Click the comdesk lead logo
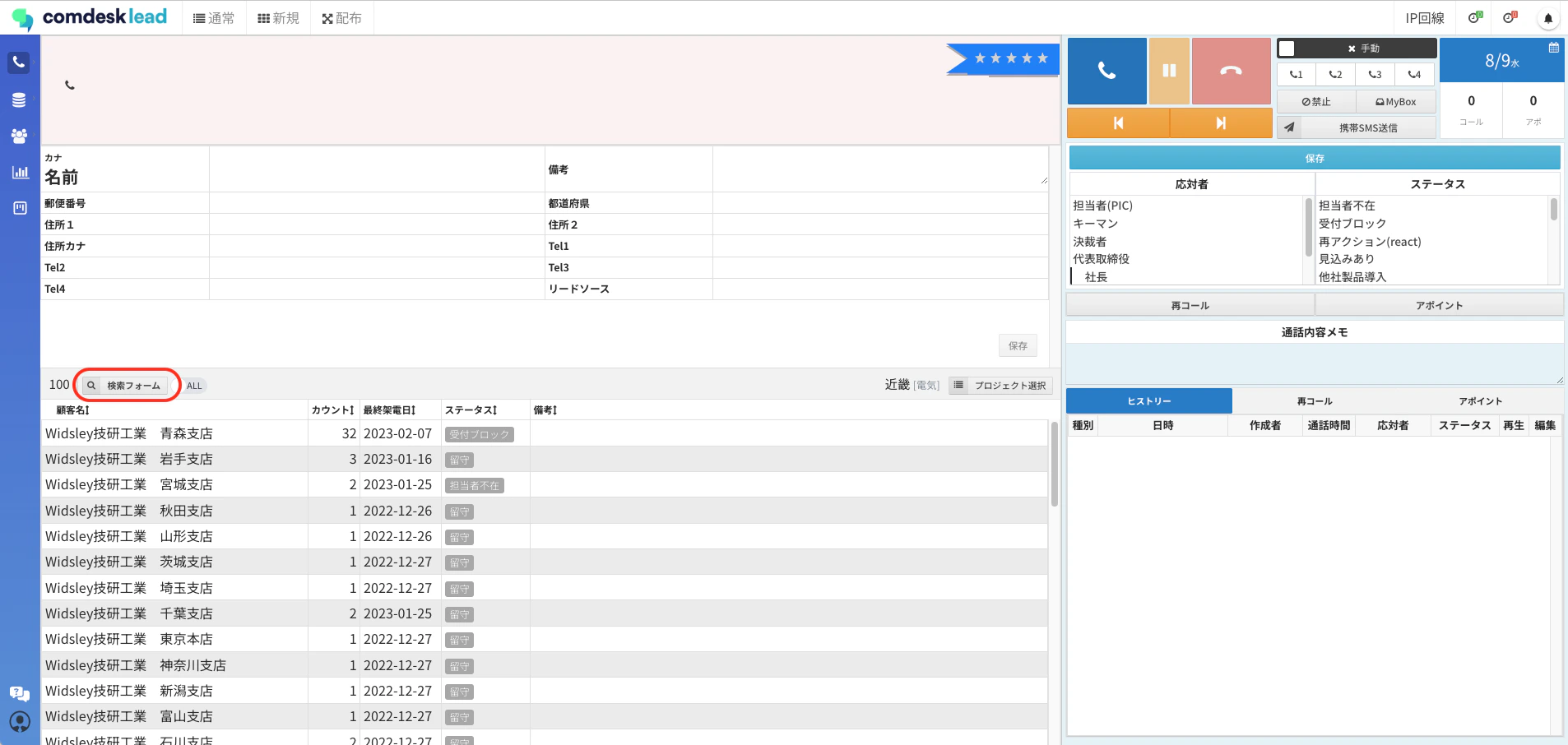This screenshot has width=1568, height=745. [90, 17]
